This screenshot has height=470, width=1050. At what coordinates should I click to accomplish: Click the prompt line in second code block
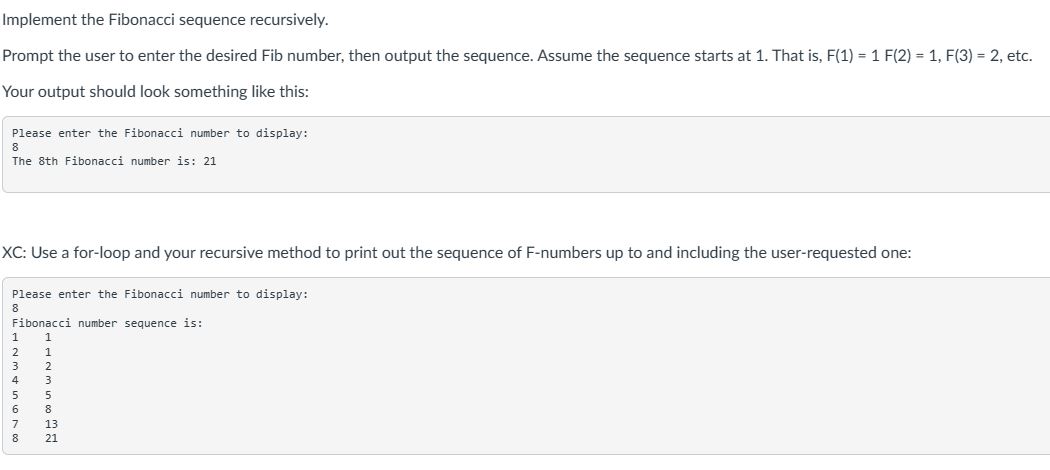pyautogui.click(x=160, y=295)
